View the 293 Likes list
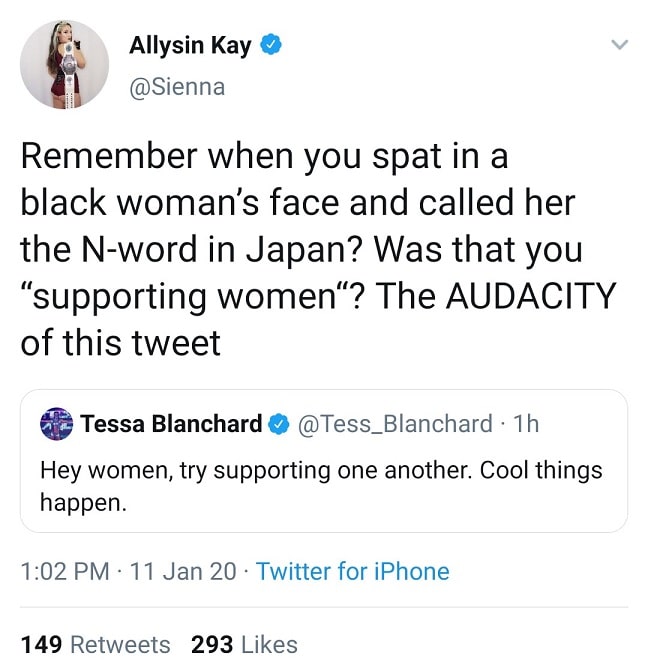 pos(244,644)
